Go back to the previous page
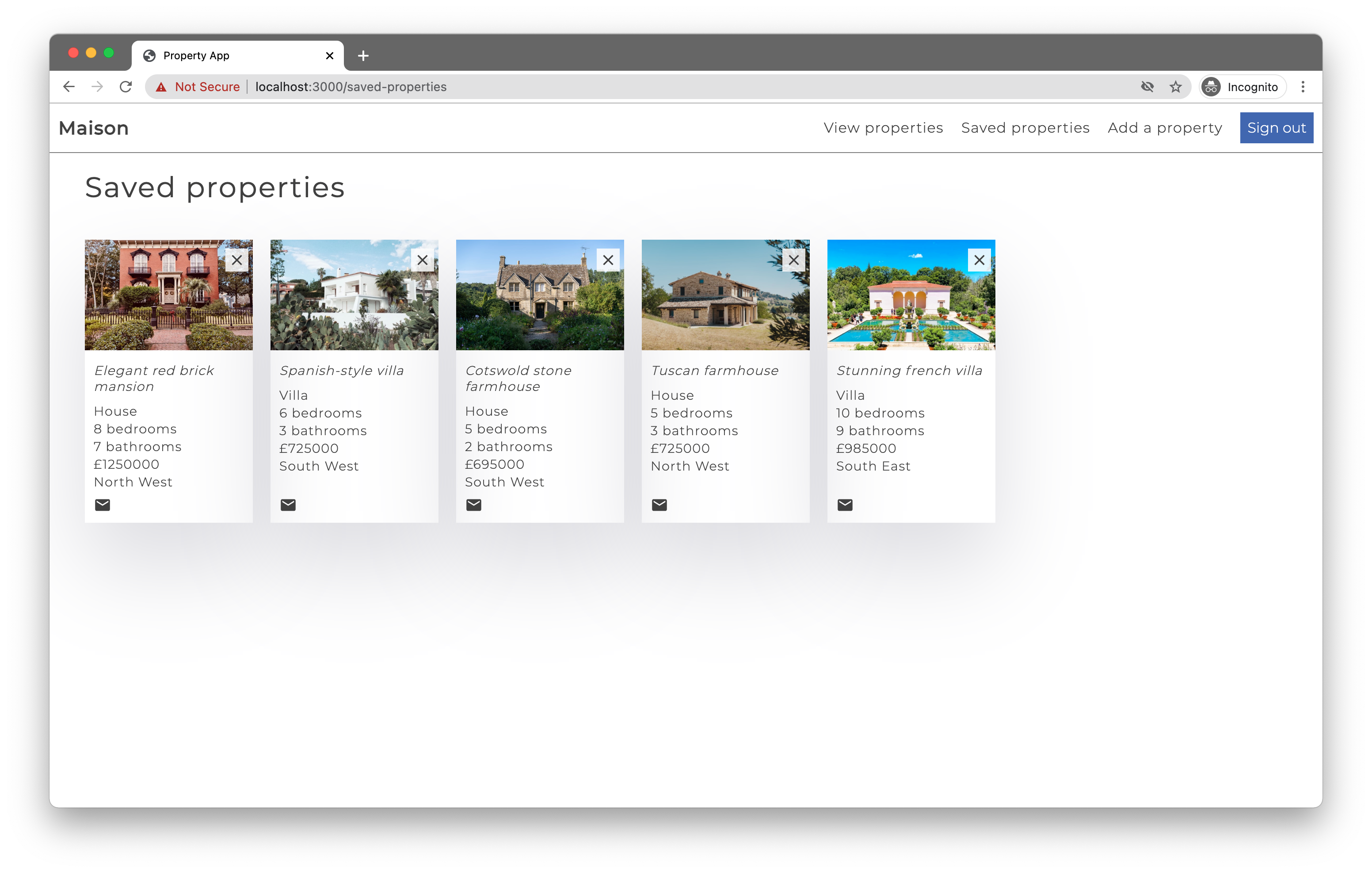The height and width of the screenshot is (873, 1372). [69, 87]
